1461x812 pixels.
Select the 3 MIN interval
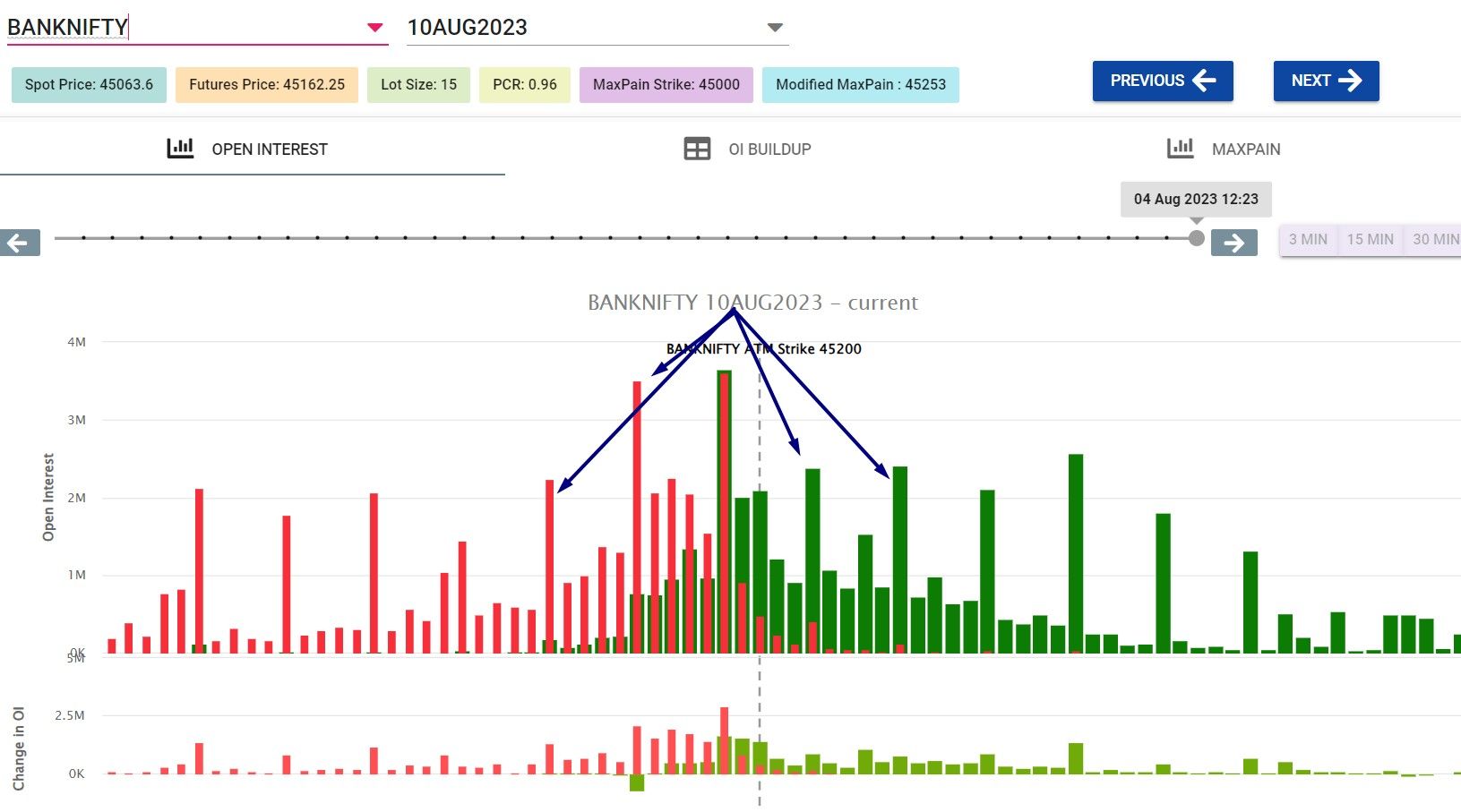tap(1308, 239)
